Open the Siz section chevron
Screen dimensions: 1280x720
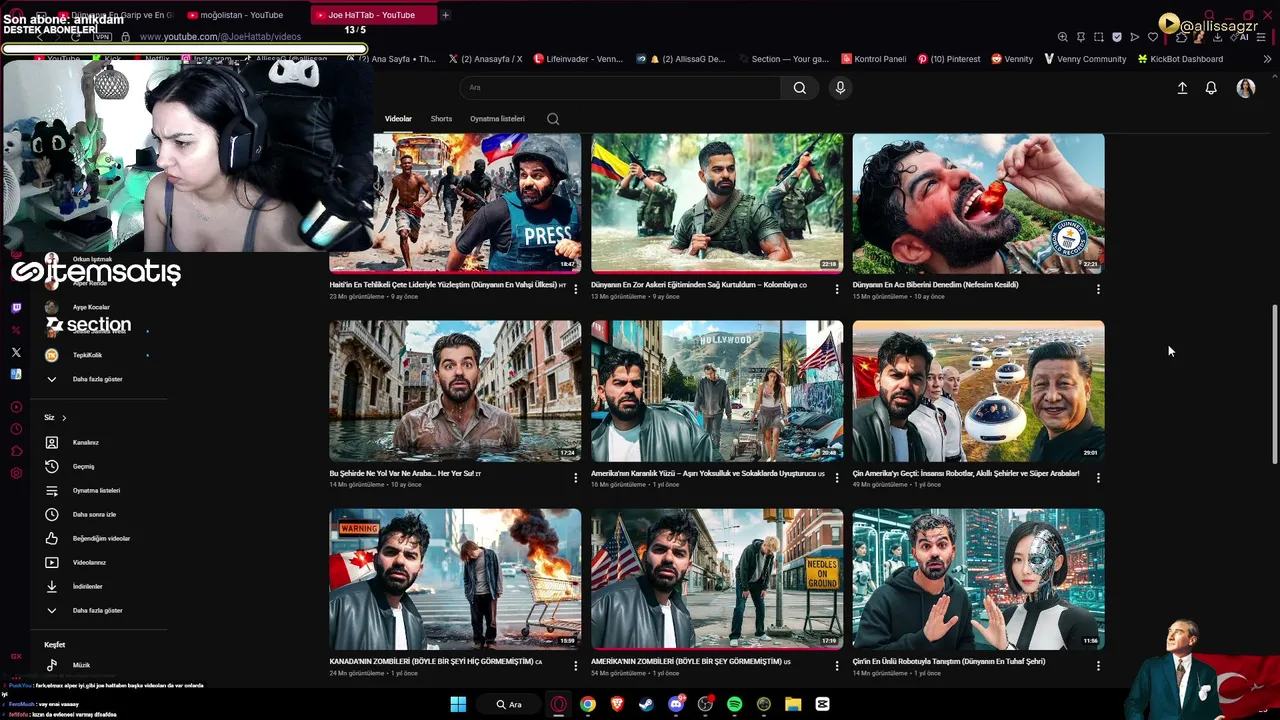(x=64, y=417)
